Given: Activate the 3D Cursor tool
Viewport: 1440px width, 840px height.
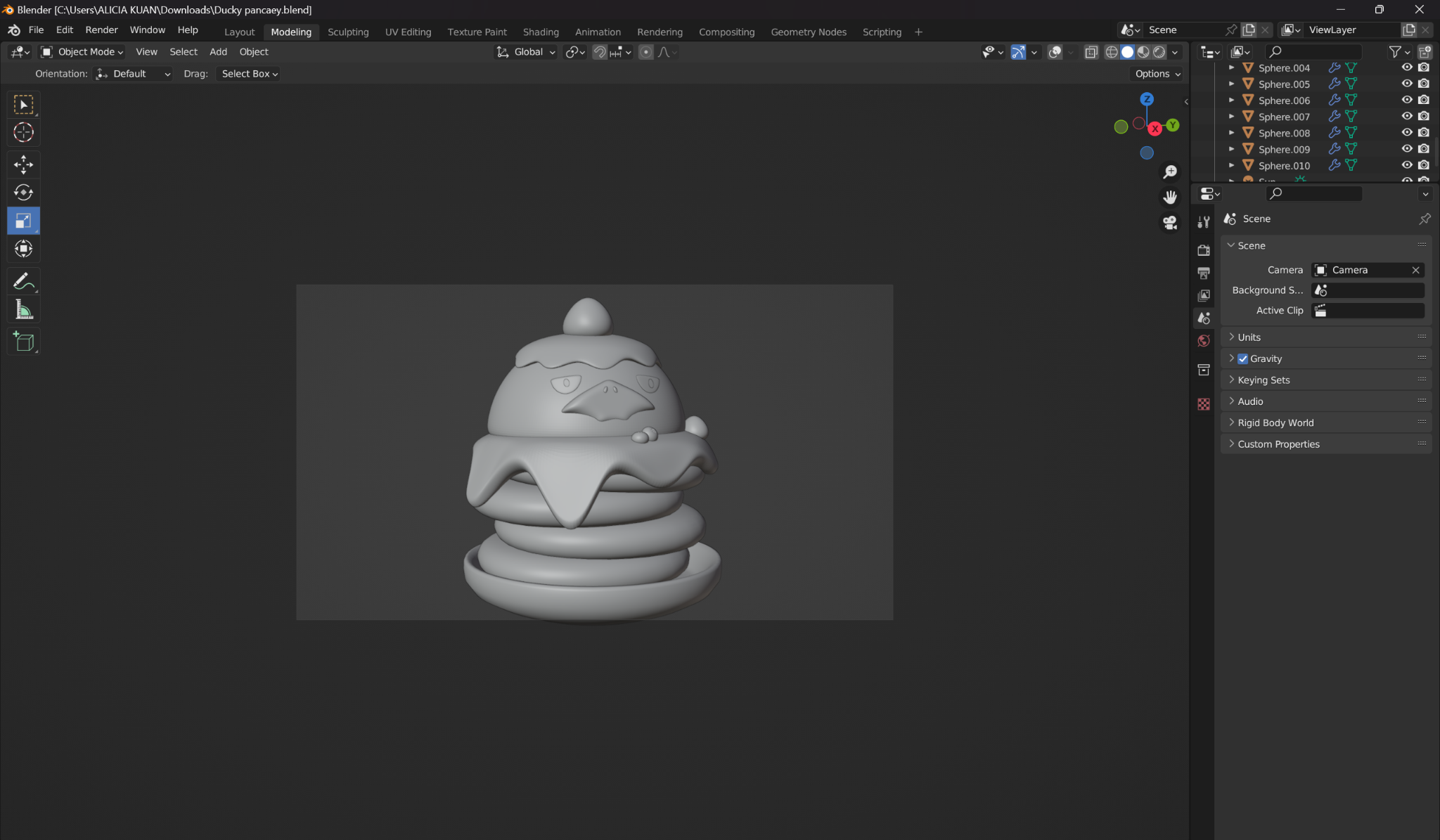Looking at the screenshot, I should pyautogui.click(x=23, y=133).
